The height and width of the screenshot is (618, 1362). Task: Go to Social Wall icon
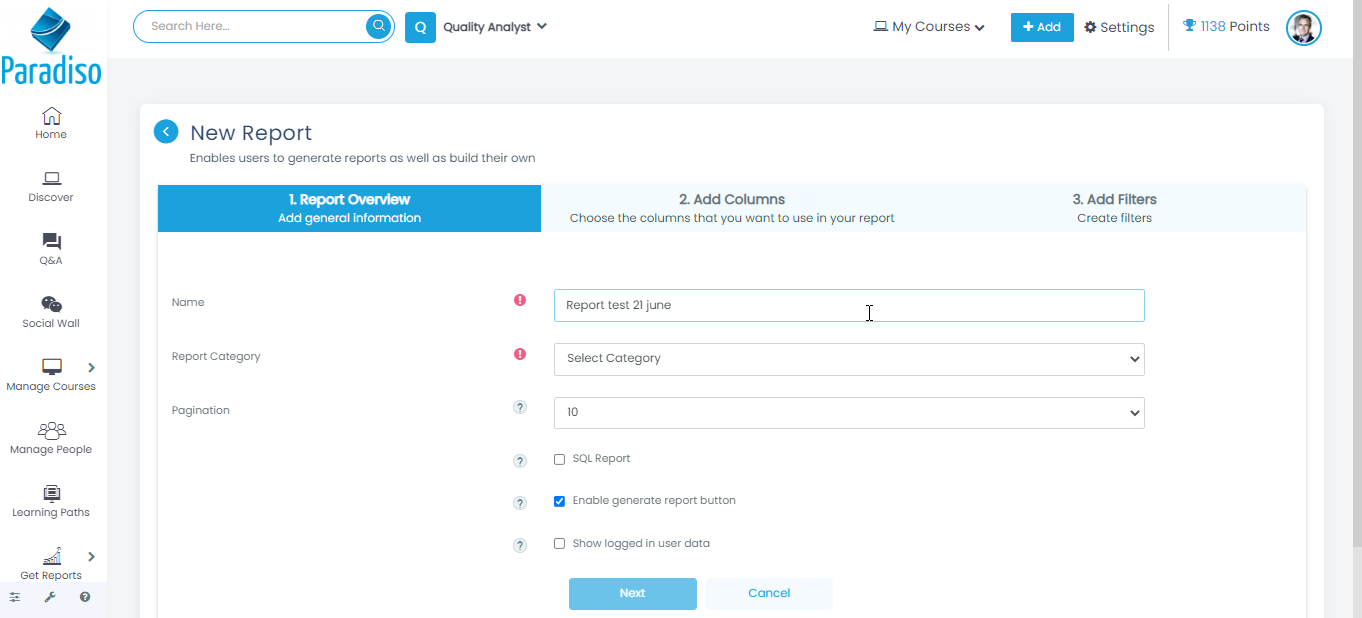click(x=51, y=305)
